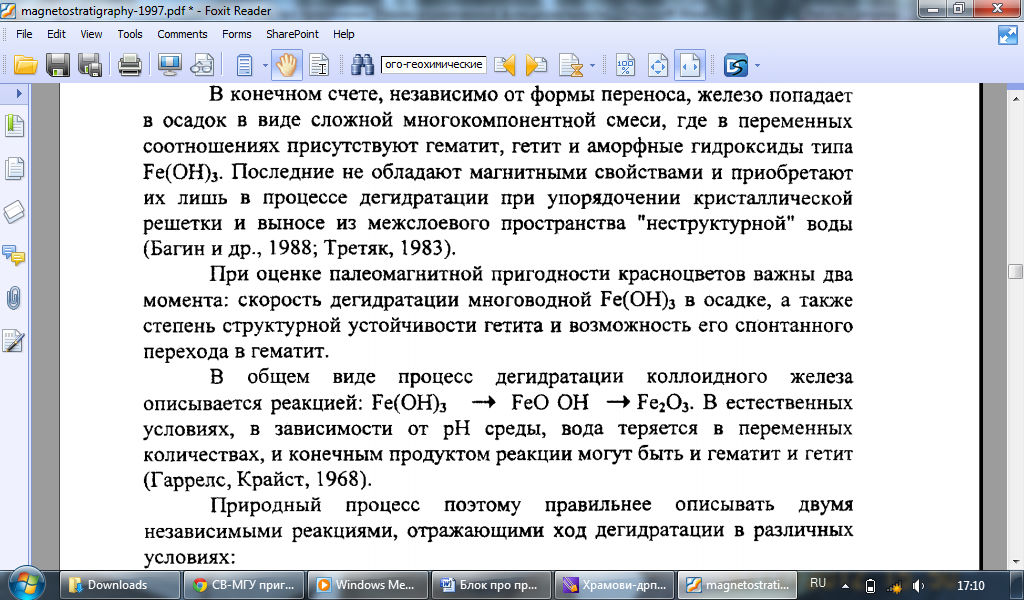
Task: Click the scroll down arrow
Action: tap(1016, 561)
